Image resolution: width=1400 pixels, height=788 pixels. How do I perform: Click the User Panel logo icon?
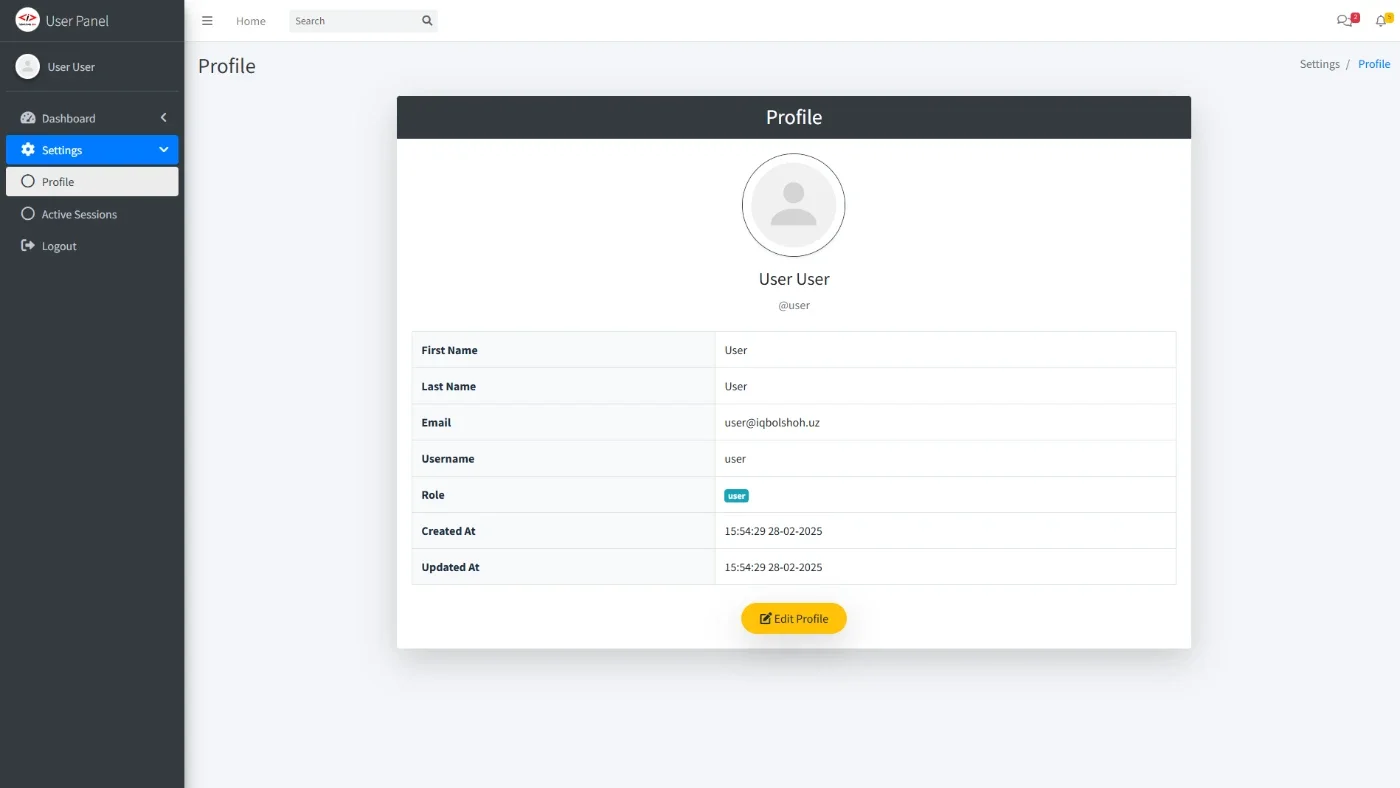coord(27,20)
